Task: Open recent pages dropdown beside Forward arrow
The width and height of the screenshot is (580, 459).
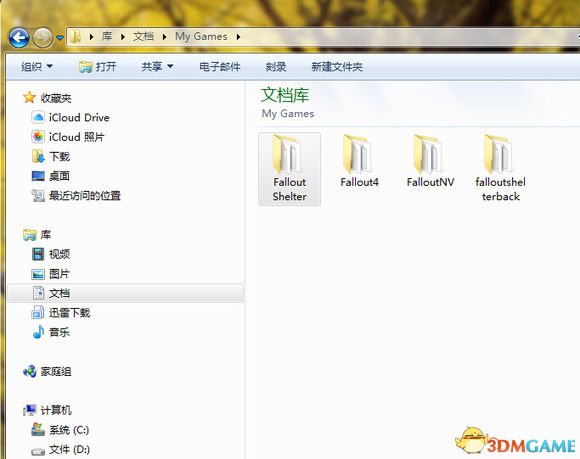Action: 60,37
